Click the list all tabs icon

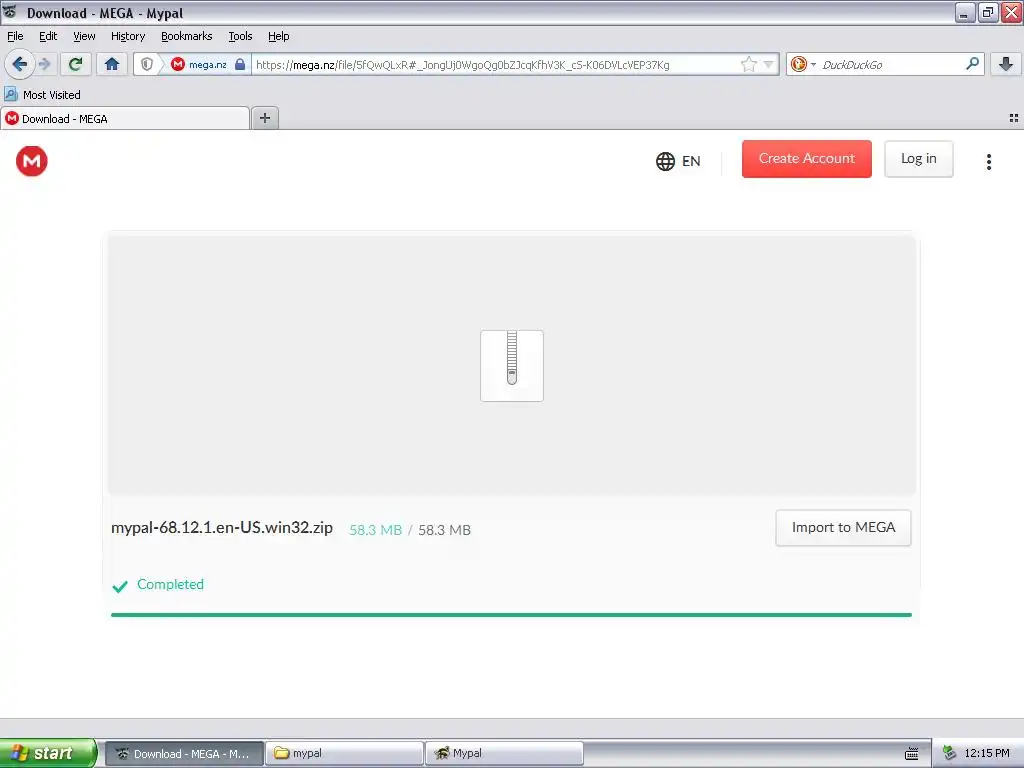click(x=1014, y=118)
